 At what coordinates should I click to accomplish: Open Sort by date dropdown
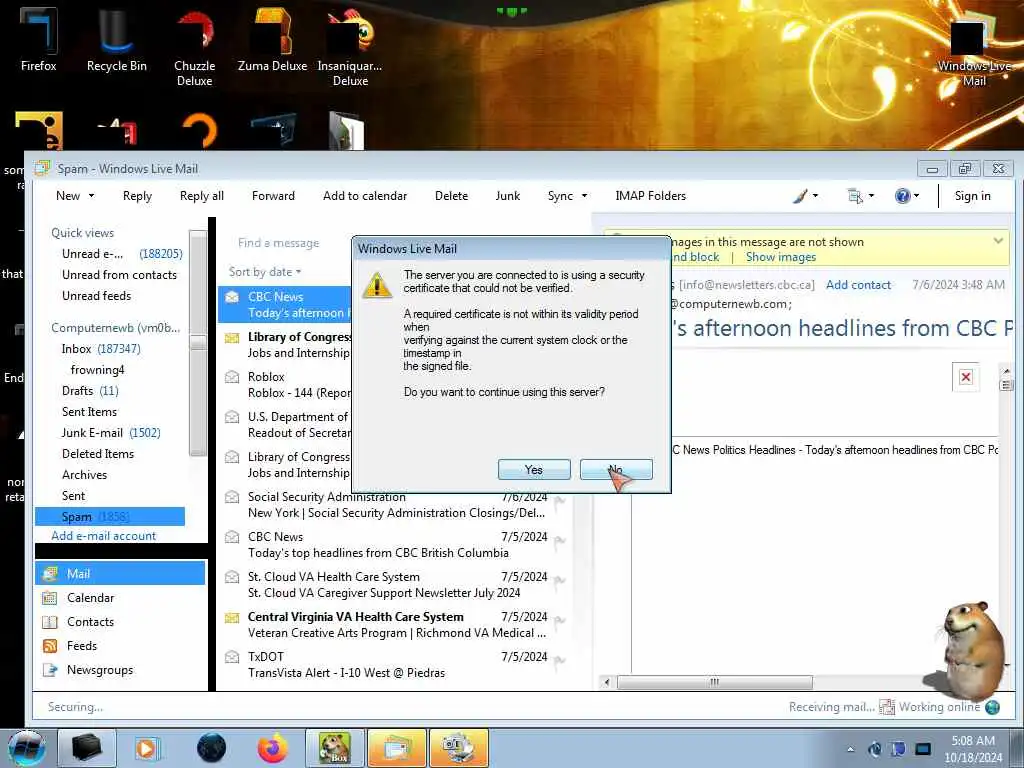265,272
